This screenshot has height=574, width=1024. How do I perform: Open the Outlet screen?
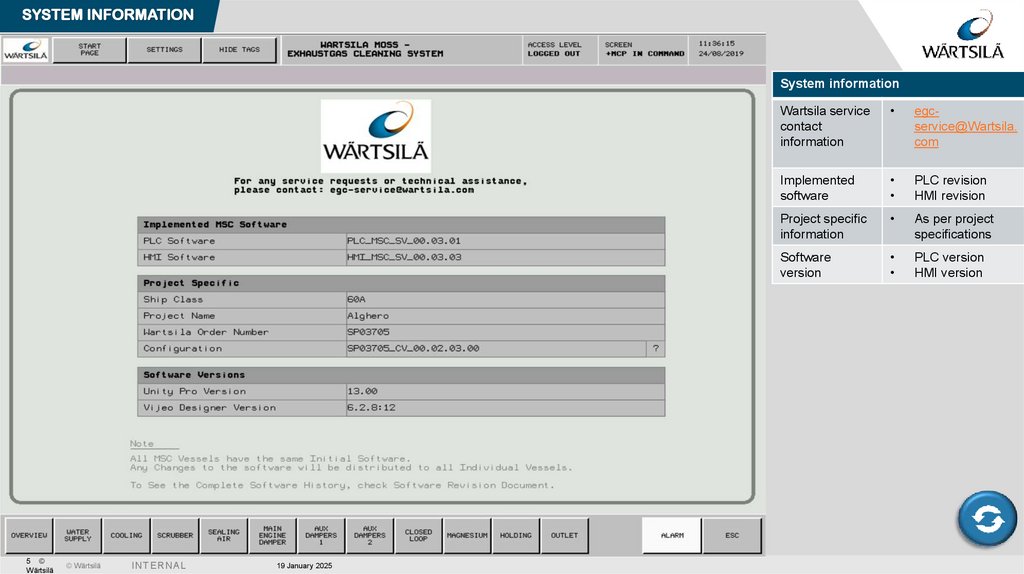pos(564,535)
